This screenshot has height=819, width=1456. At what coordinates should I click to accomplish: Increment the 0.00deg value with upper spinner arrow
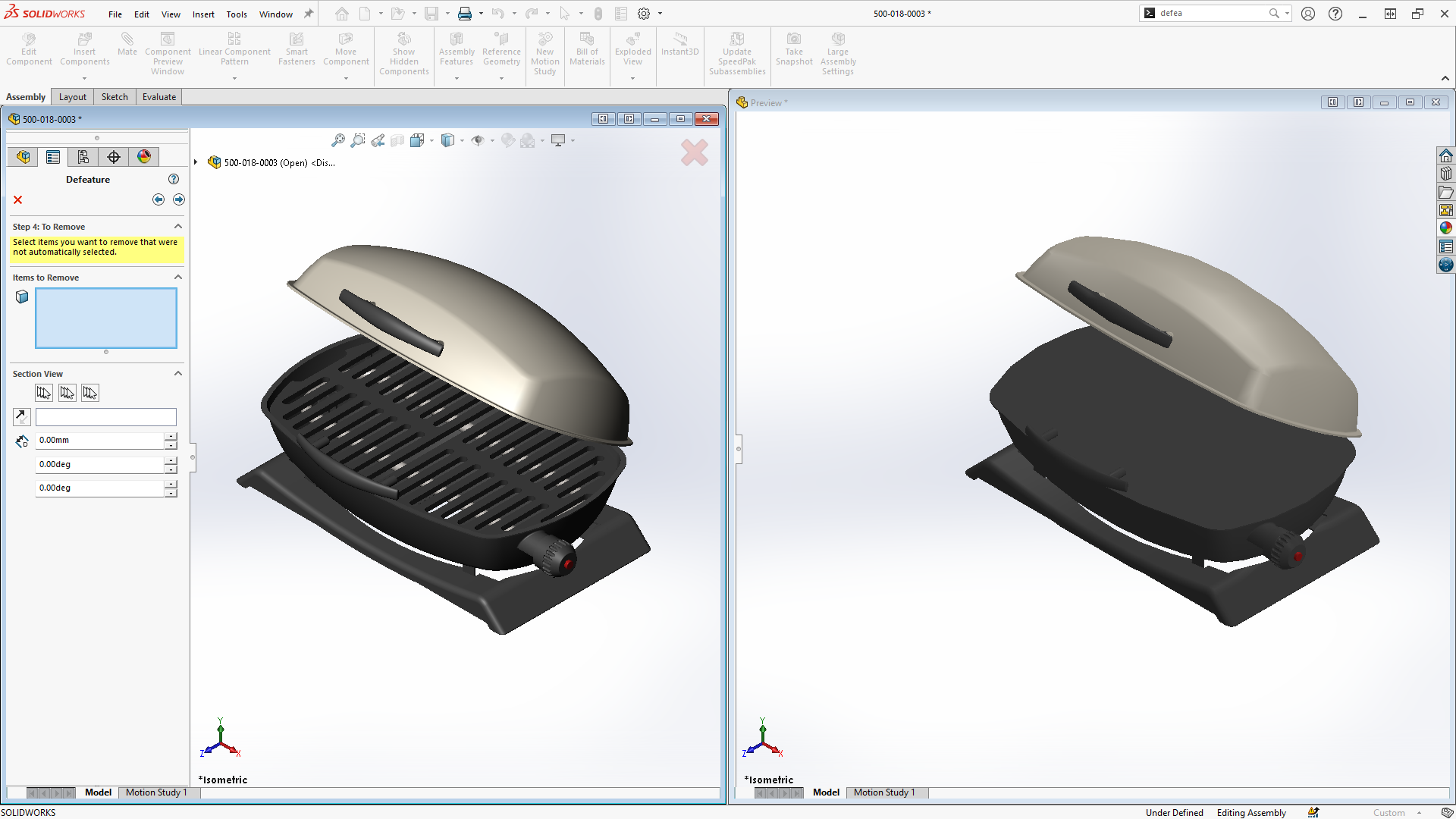(171, 460)
